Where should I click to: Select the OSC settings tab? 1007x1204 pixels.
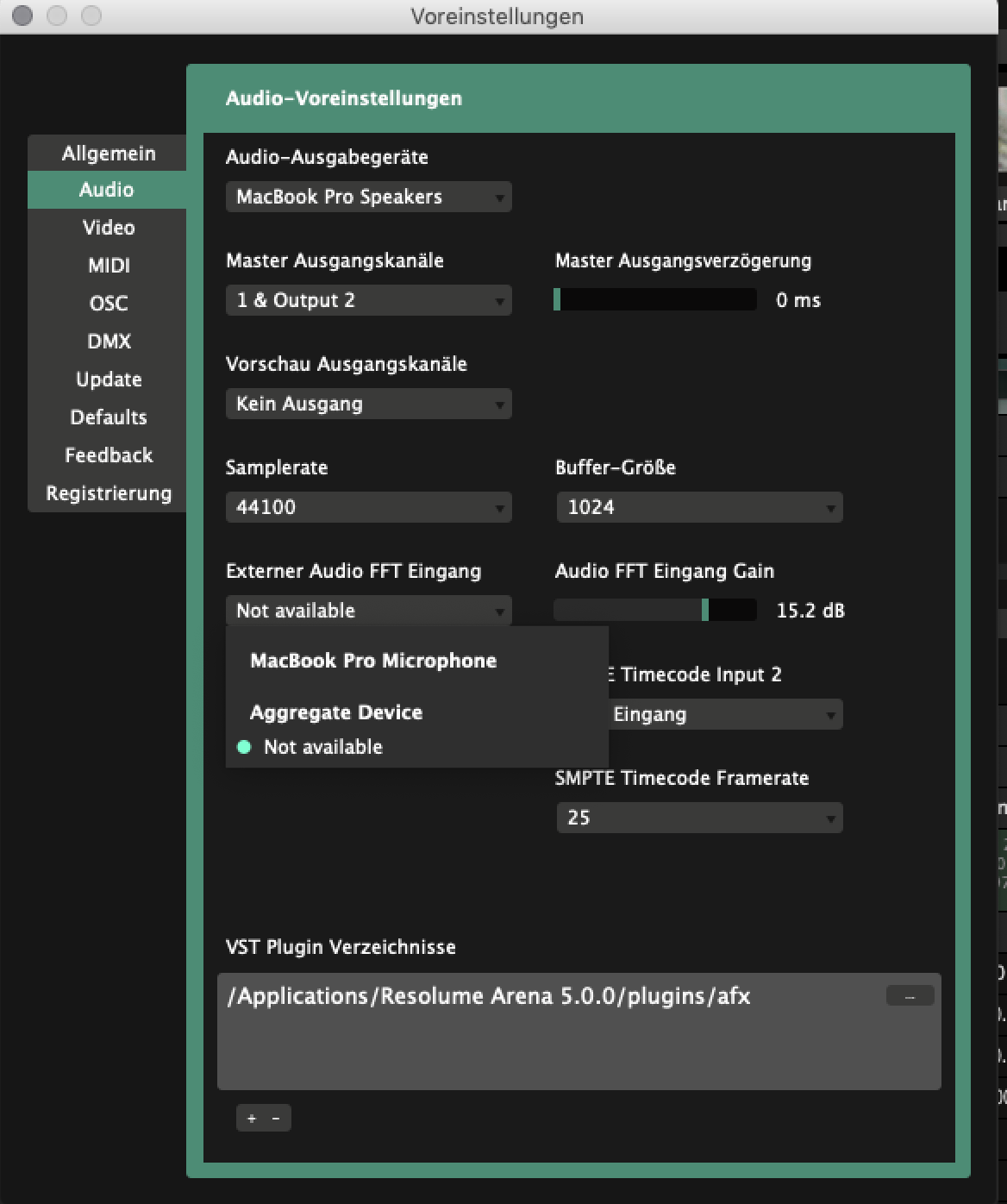click(108, 304)
